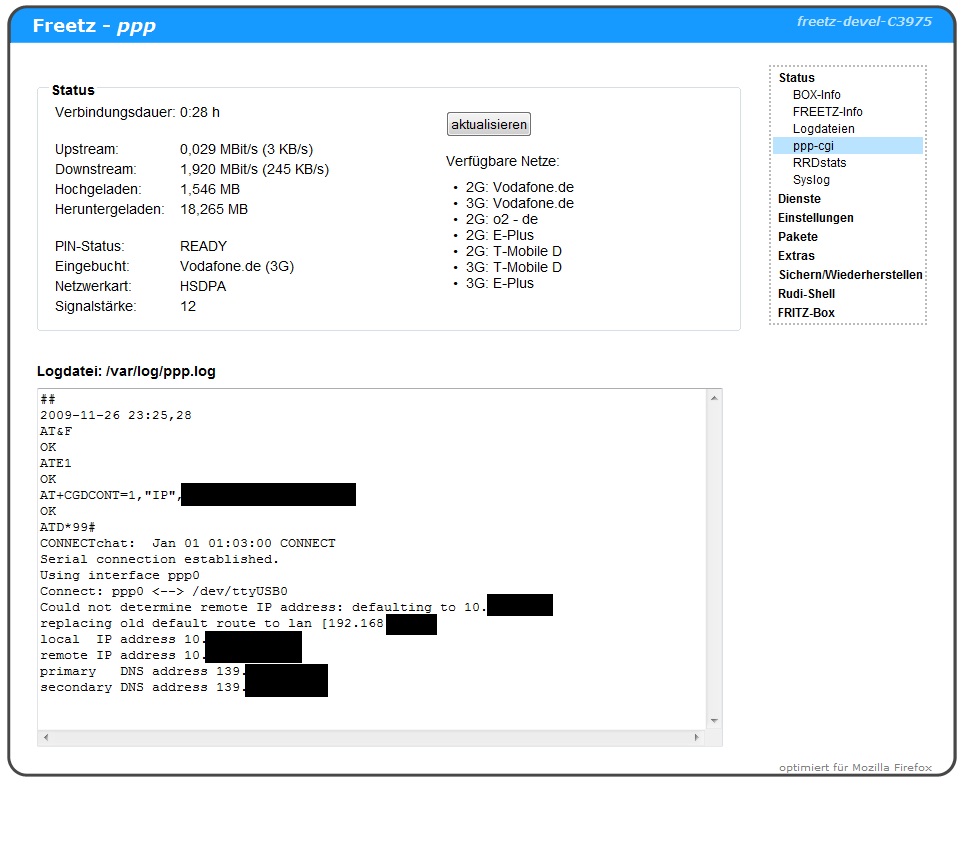Click the log scroll up arrow
The height and width of the screenshot is (841, 961).
point(714,398)
